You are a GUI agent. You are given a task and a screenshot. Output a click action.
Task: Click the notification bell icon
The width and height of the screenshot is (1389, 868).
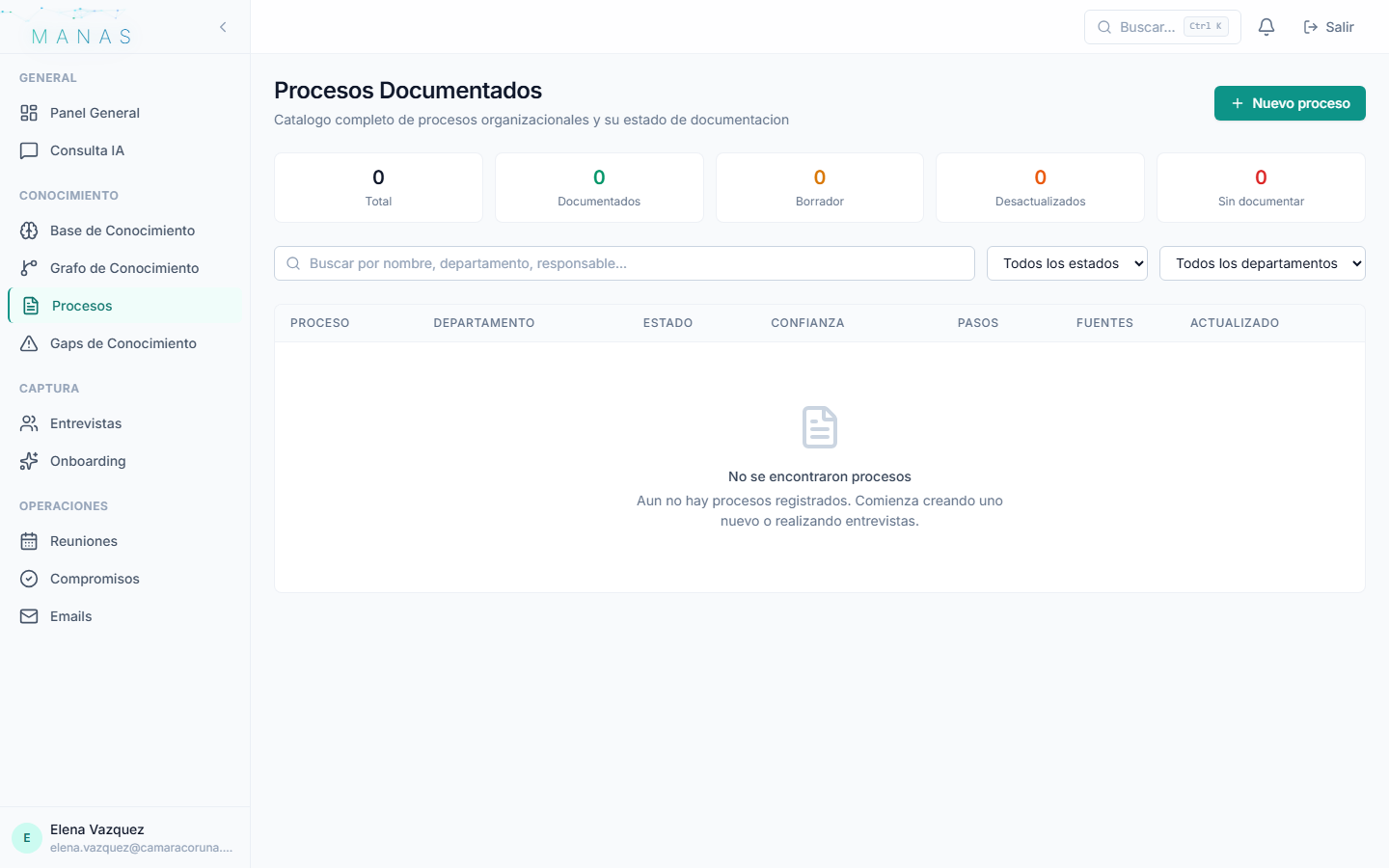[1266, 27]
